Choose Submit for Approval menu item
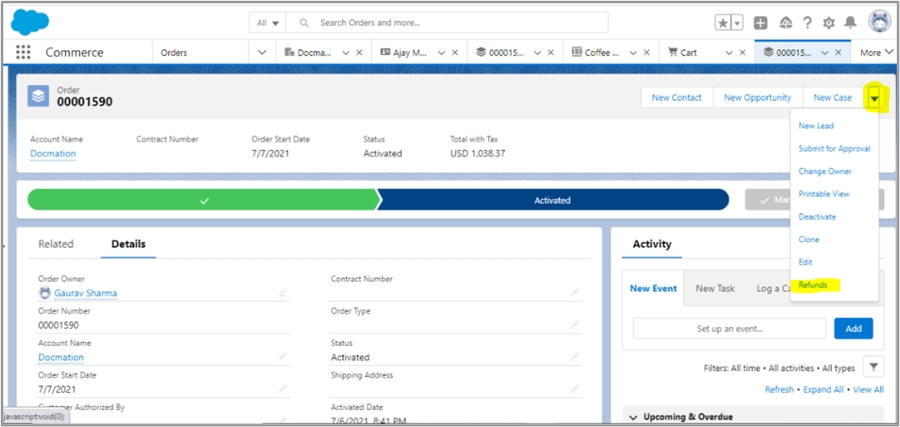This screenshot has height=427, width=900. tap(834, 149)
